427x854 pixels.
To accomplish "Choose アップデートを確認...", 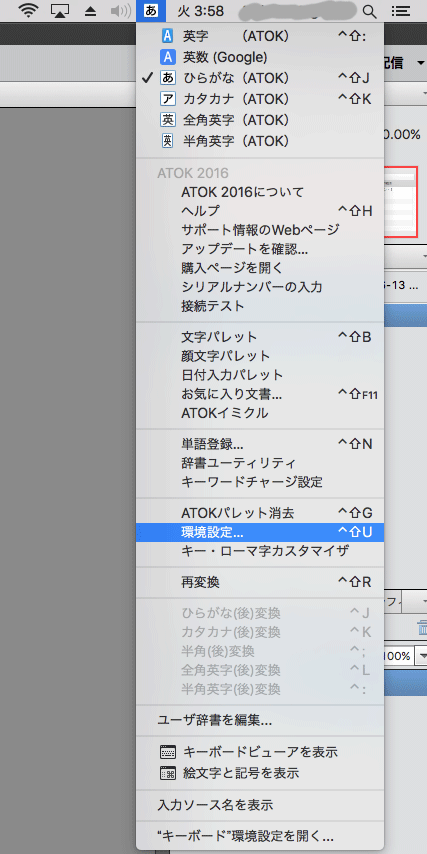I will point(260,249).
